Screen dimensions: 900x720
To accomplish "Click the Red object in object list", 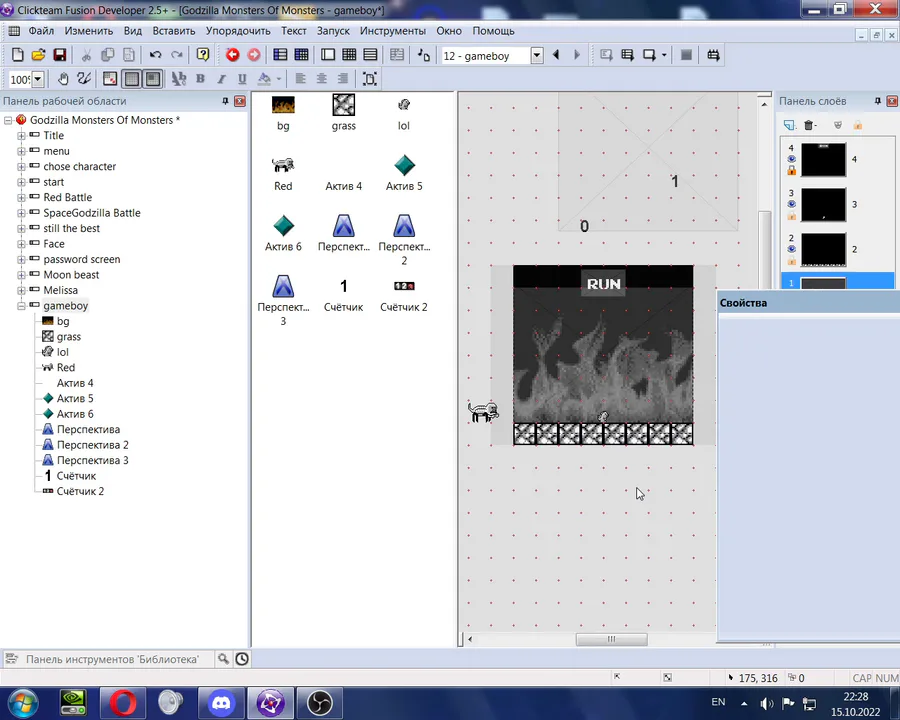I will click(x=283, y=173).
